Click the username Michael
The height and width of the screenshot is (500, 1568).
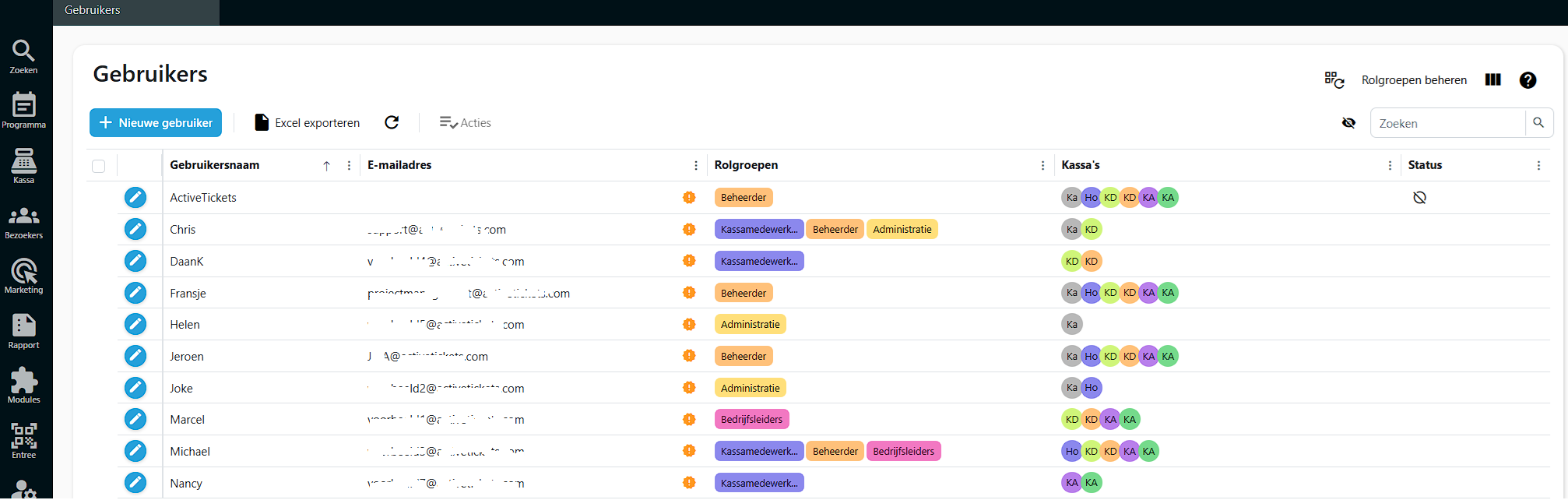pyautogui.click(x=190, y=451)
